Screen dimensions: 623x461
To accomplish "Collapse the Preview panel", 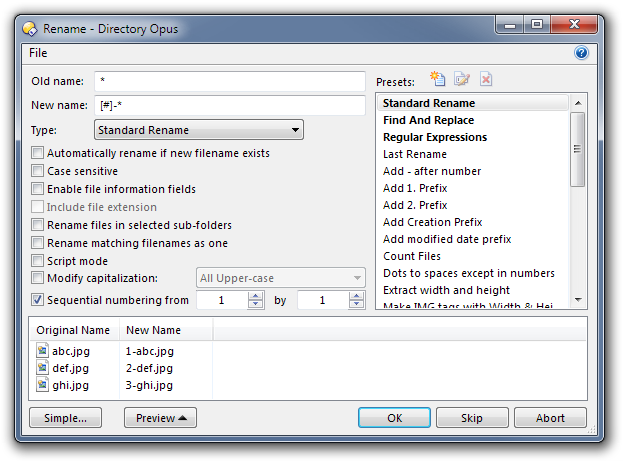I will 160,418.
